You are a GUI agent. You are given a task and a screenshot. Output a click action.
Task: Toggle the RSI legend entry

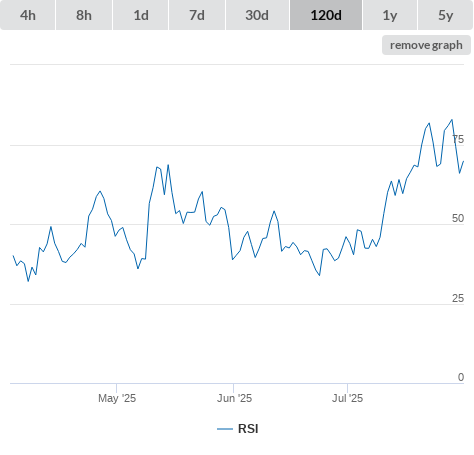coord(238,429)
